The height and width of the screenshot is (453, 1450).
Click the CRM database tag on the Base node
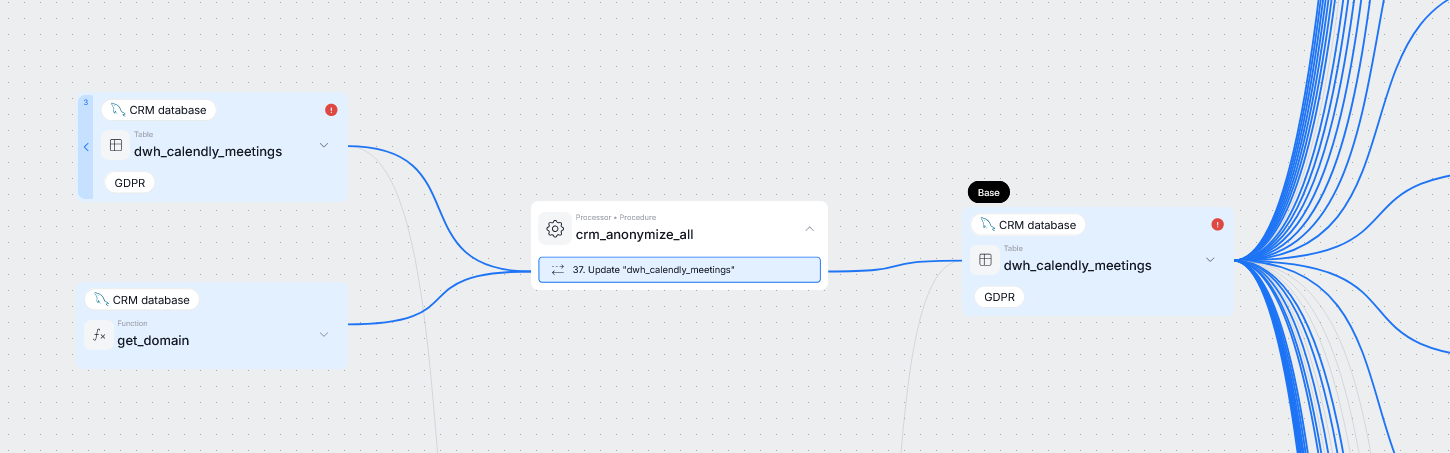point(1028,225)
